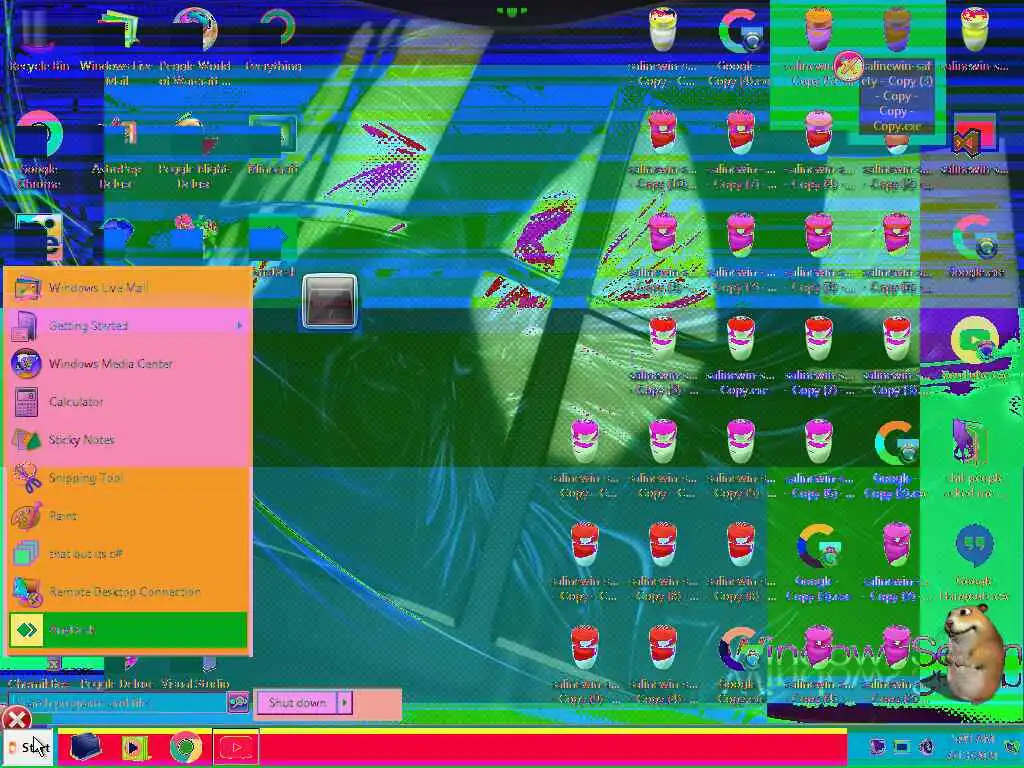The height and width of the screenshot is (768, 1024).
Task: Open Remote Desktop Connection from Start menu
Action: point(128,592)
